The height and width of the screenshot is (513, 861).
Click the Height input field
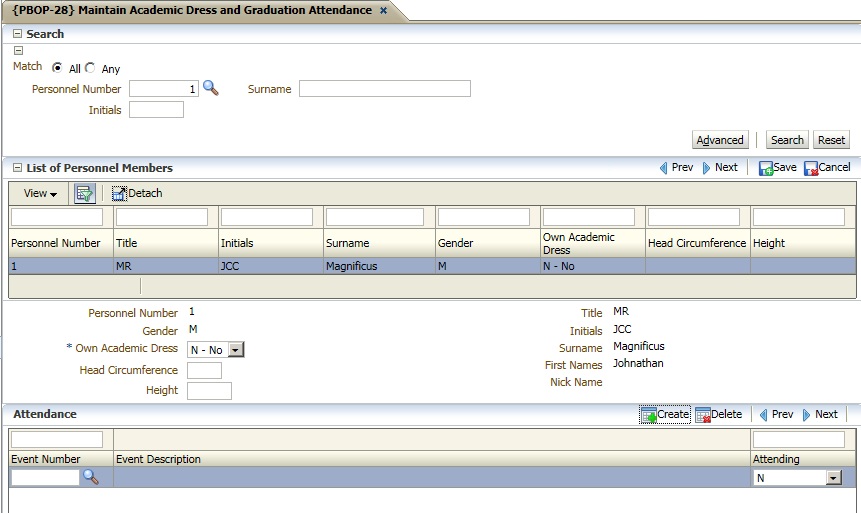(209, 391)
